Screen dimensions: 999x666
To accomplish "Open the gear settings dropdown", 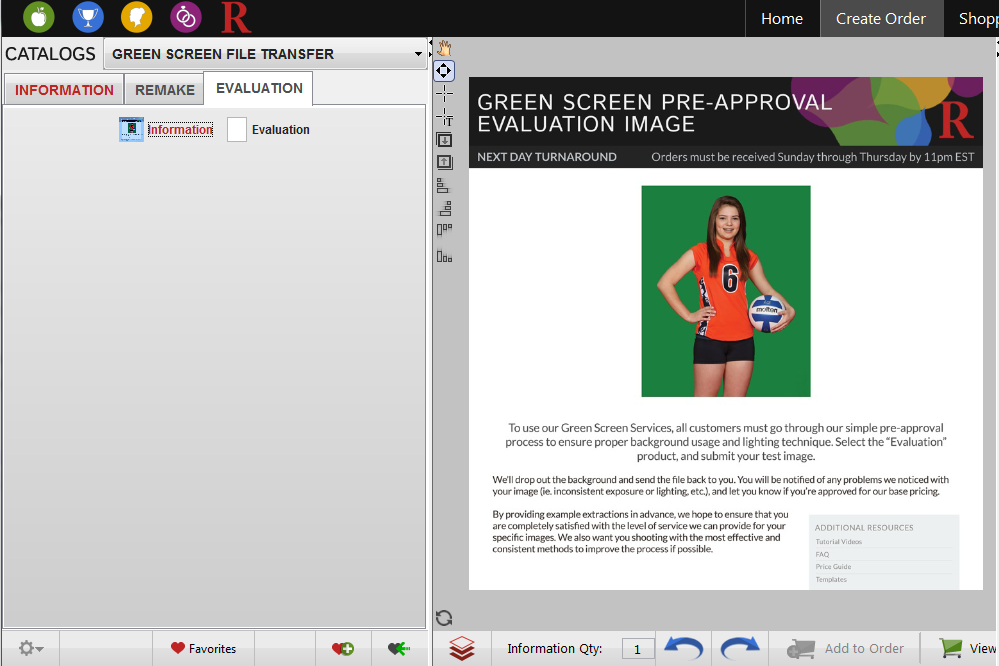I will (x=31, y=649).
